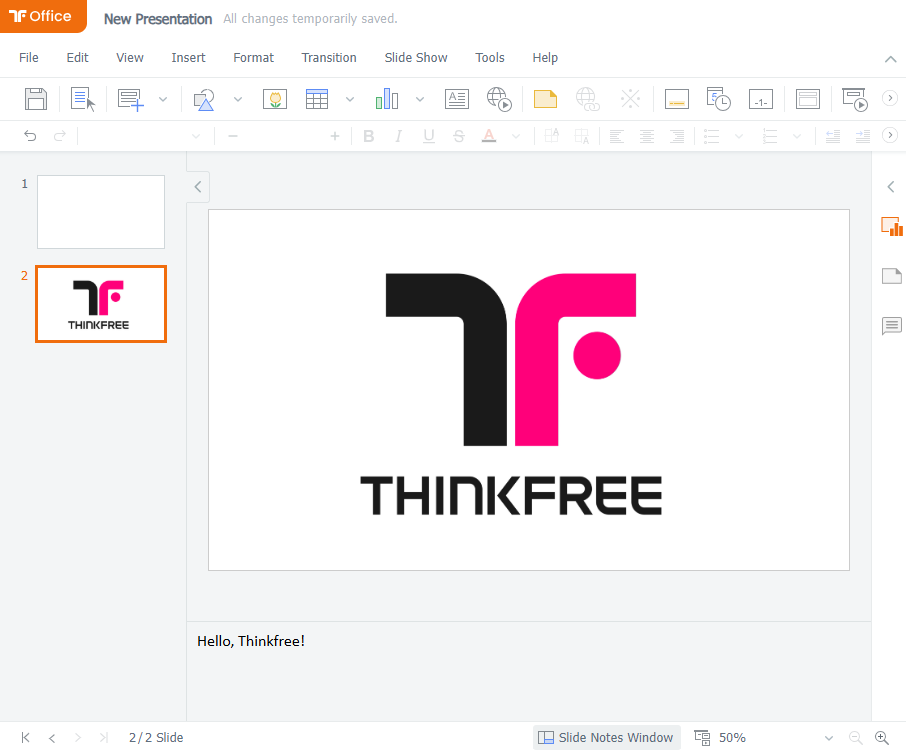906x751 pixels.
Task: Click the insert chart icon
Action: point(387,99)
